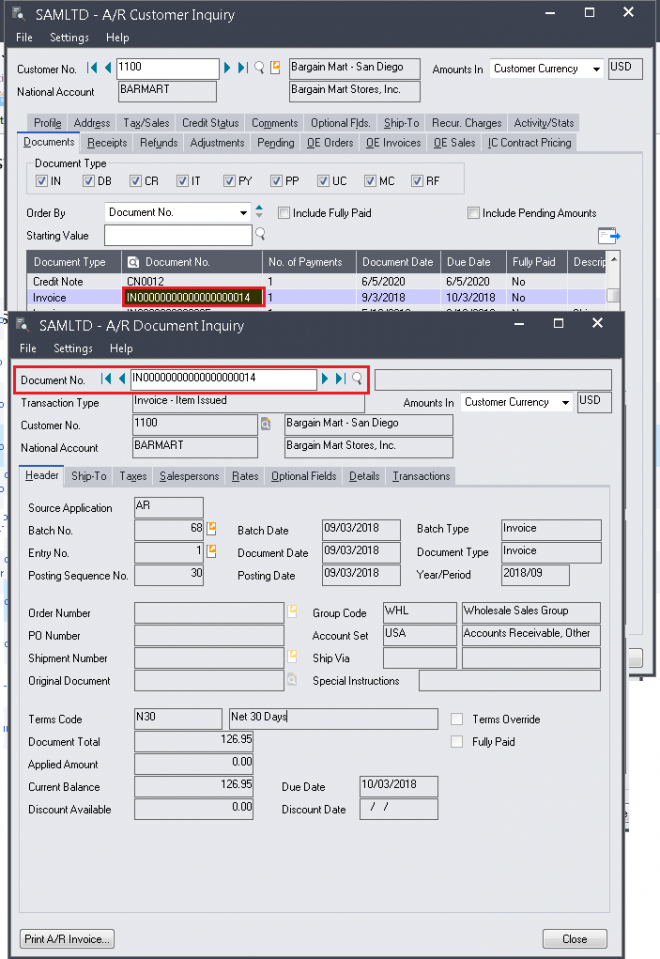Drill down on Batch No. 68 icon
Image resolution: width=660 pixels, height=959 pixels.
click(x=211, y=529)
